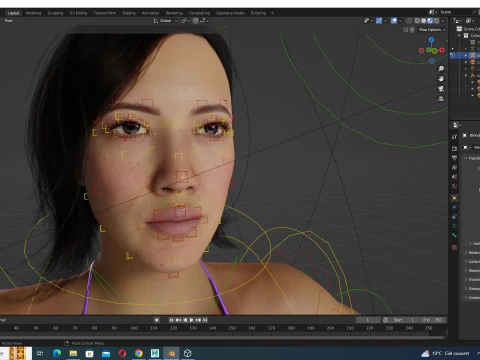This screenshot has height=360, width=480.
Task: Open the transform pivot point dropdown
Action: [x=185, y=21]
